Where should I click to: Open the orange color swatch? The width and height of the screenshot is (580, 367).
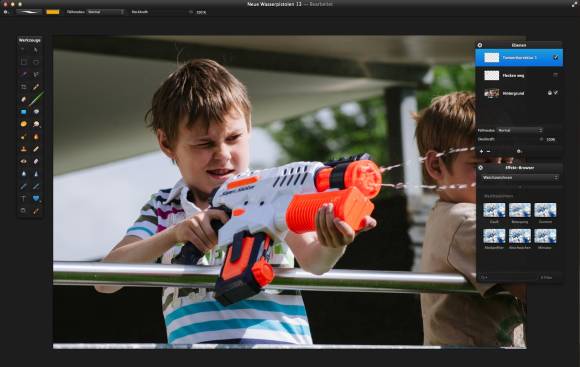[53, 12]
